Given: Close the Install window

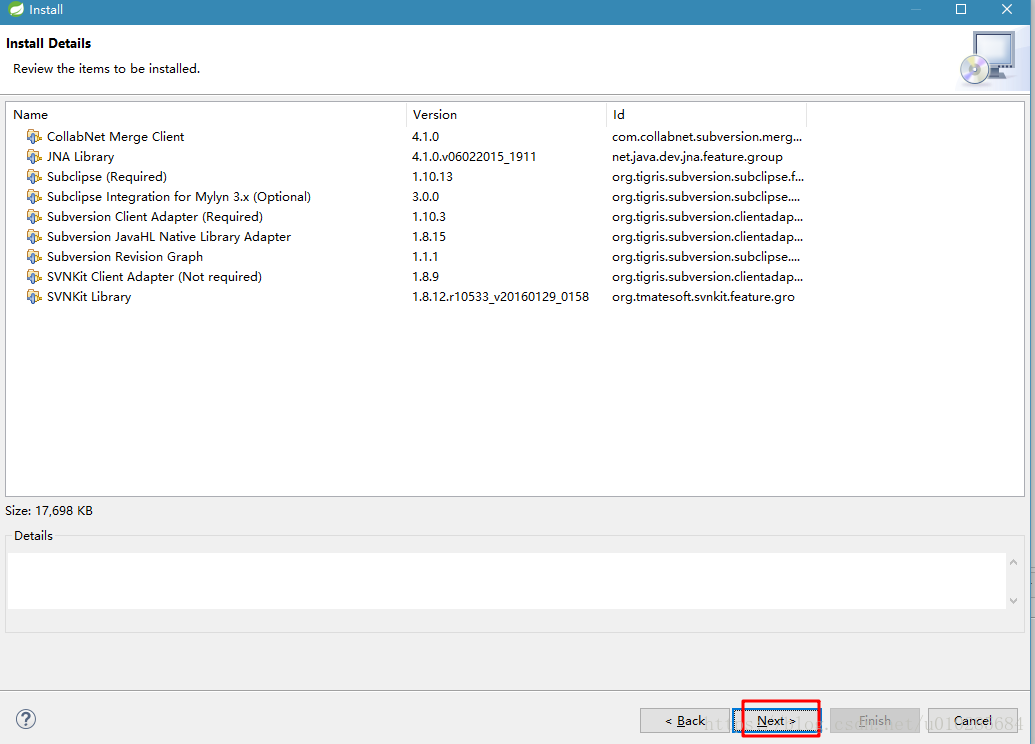Looking at the screenshot, I should click(1007, 9).
